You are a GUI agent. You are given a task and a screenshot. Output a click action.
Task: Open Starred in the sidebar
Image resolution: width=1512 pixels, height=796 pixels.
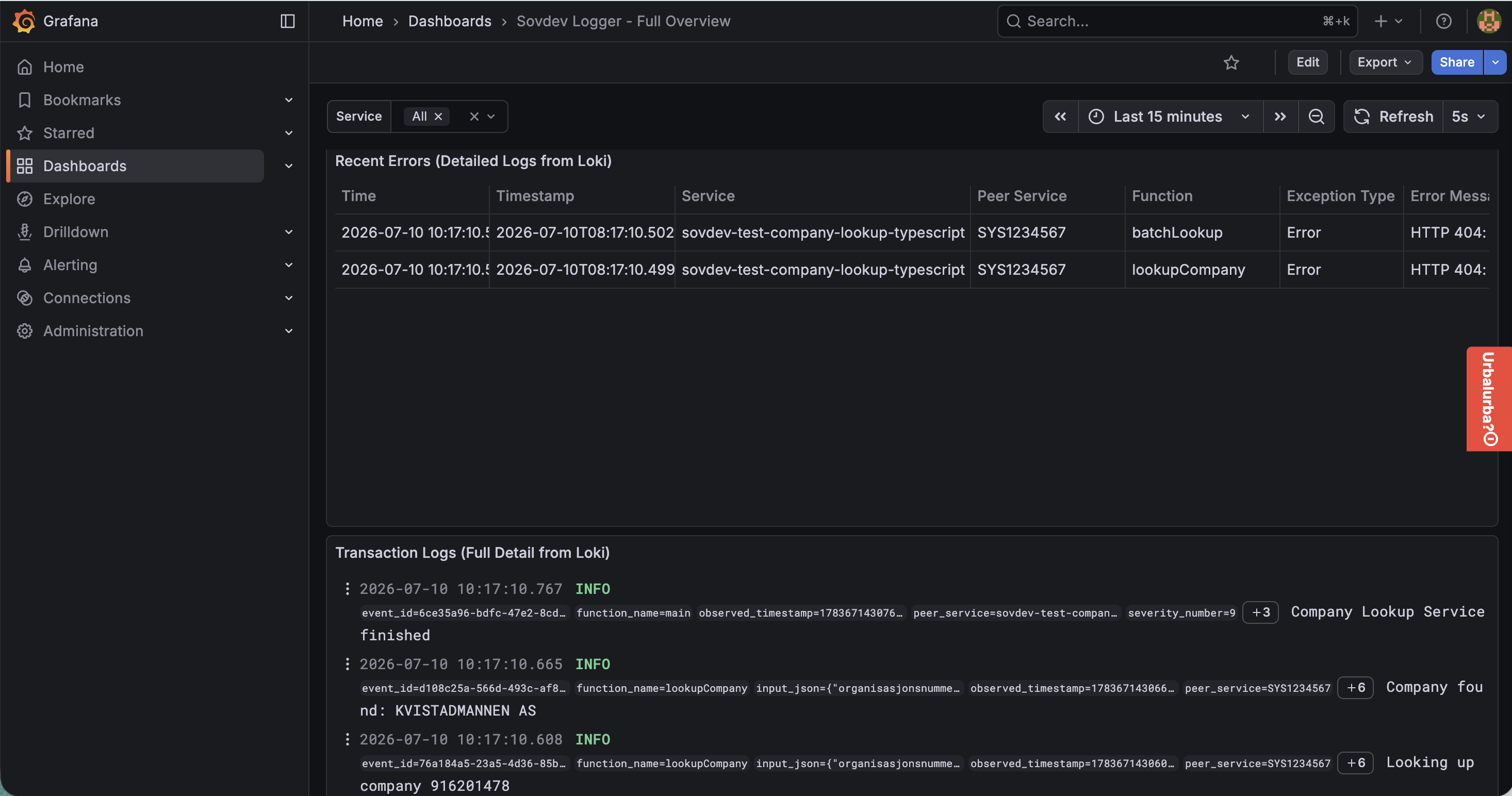pyautogui.click(x=69, y=133)
